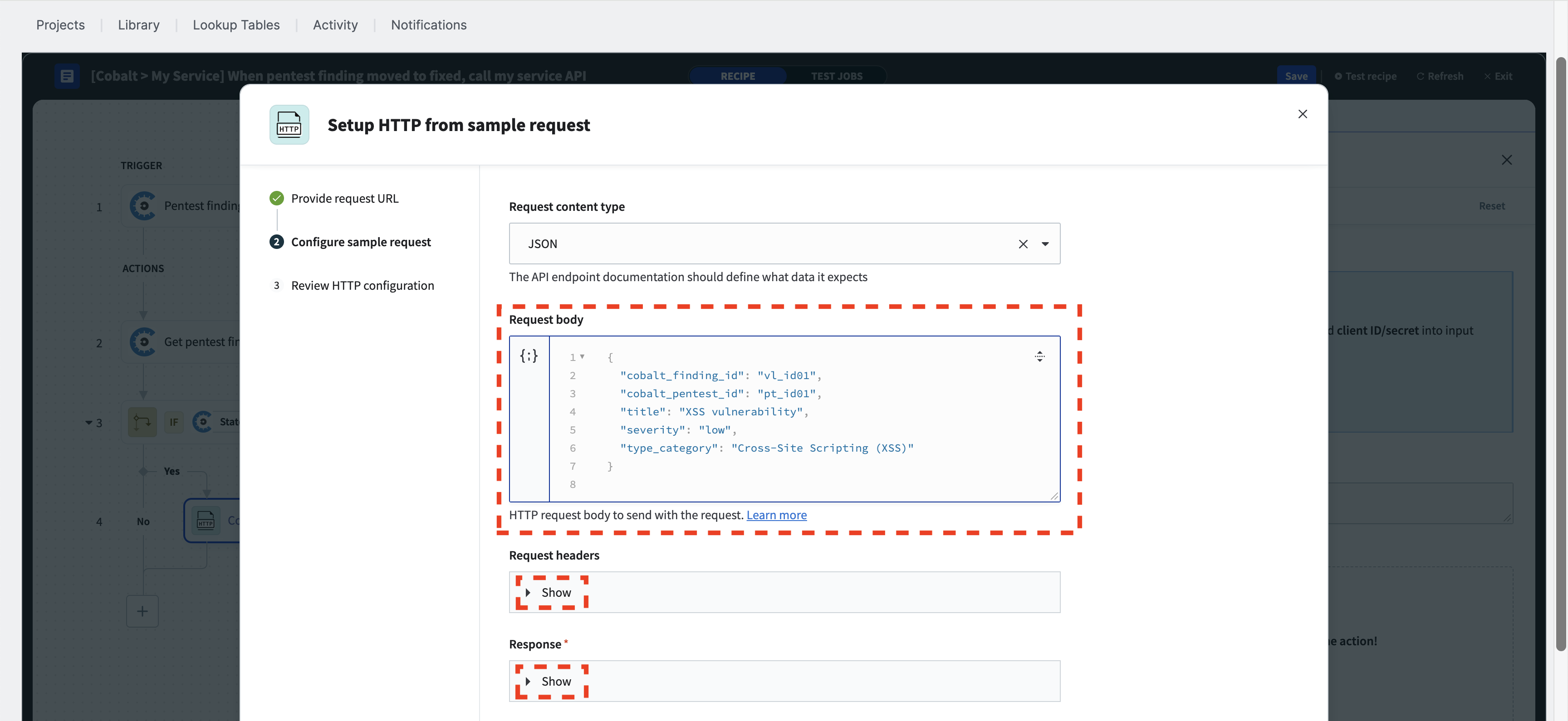Click the Request body label
Screen dimensions: 1568x721
click(546, 319)
